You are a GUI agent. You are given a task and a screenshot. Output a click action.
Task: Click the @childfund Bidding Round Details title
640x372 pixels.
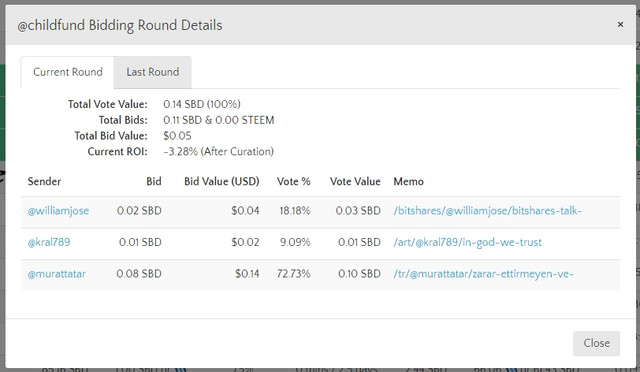point(120,25)
